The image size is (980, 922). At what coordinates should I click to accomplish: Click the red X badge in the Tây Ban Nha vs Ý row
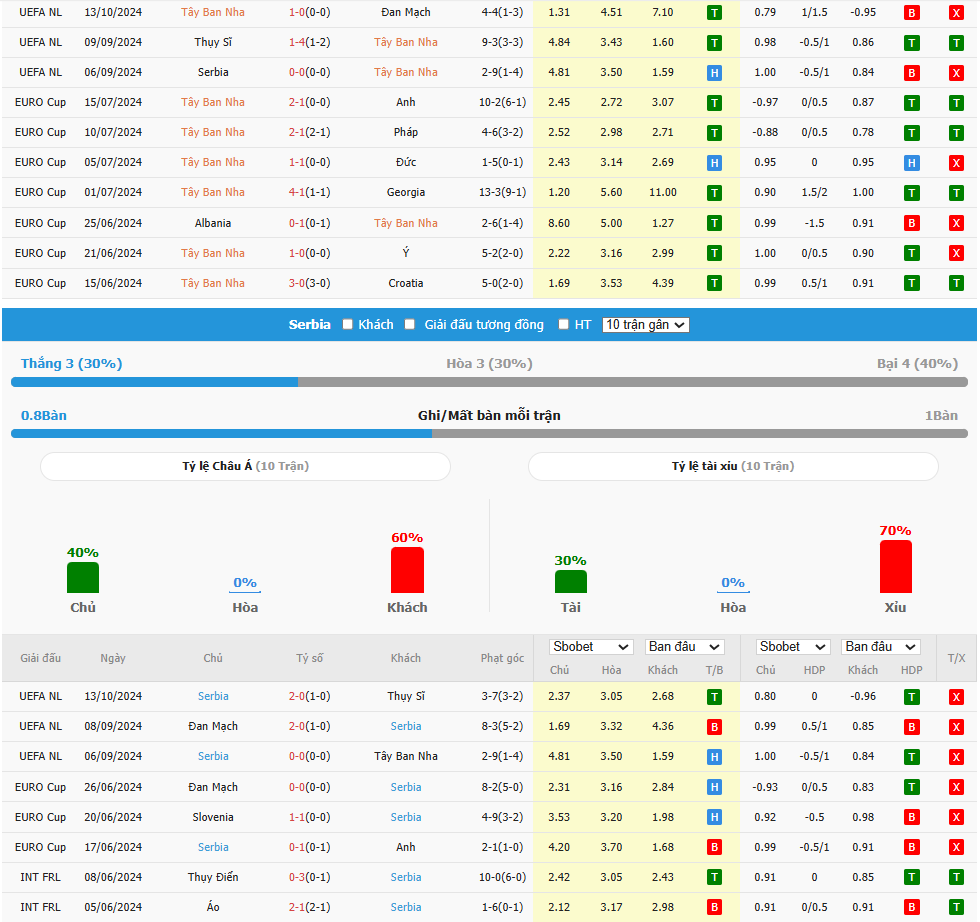click(x=956, y=253)
